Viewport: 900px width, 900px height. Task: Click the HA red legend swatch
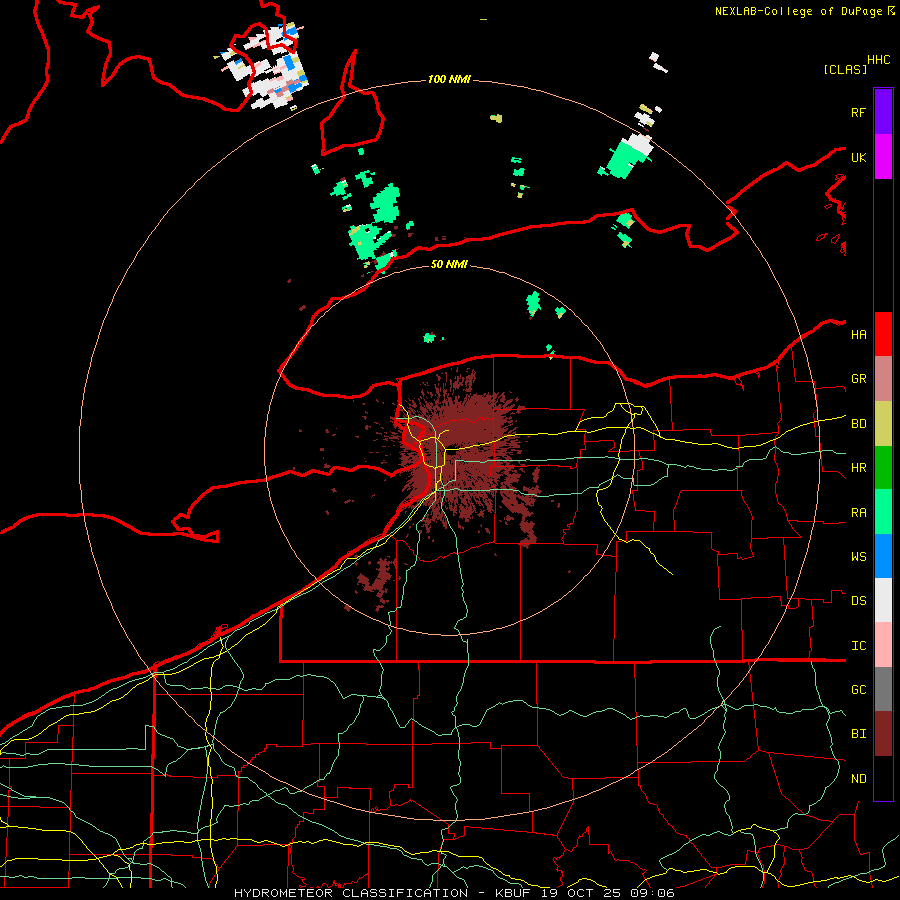883,334
